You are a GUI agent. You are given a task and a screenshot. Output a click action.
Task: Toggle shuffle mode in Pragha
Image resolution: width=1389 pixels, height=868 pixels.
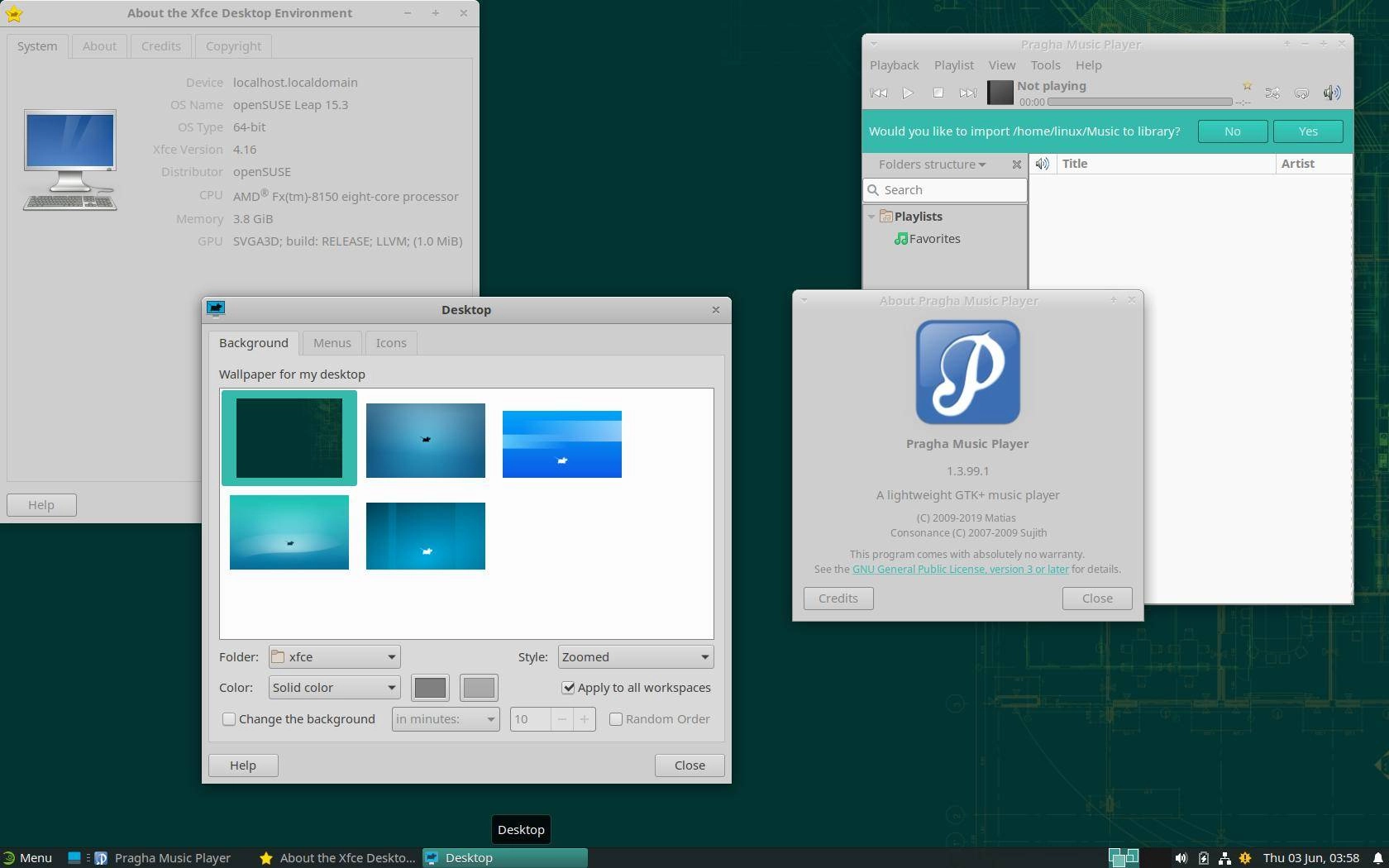point(1272,93)
